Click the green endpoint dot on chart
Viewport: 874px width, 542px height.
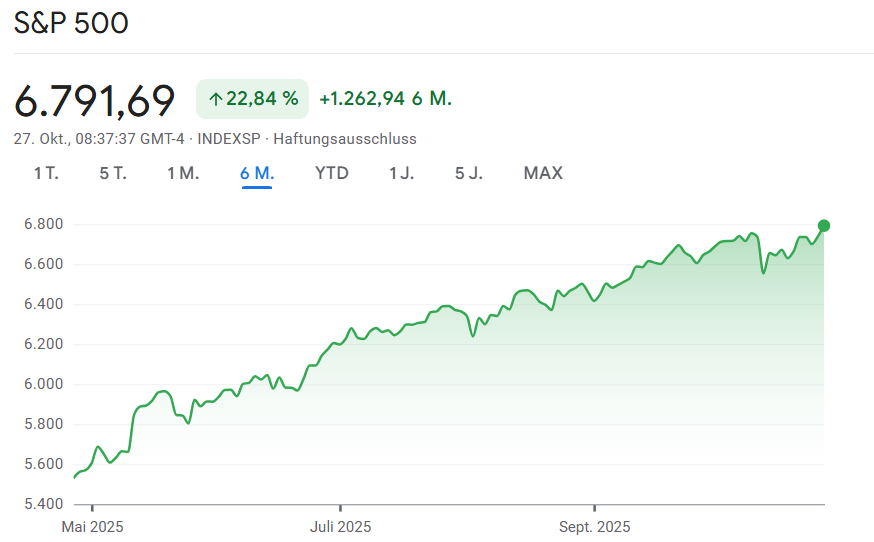(x=824, y=225)
